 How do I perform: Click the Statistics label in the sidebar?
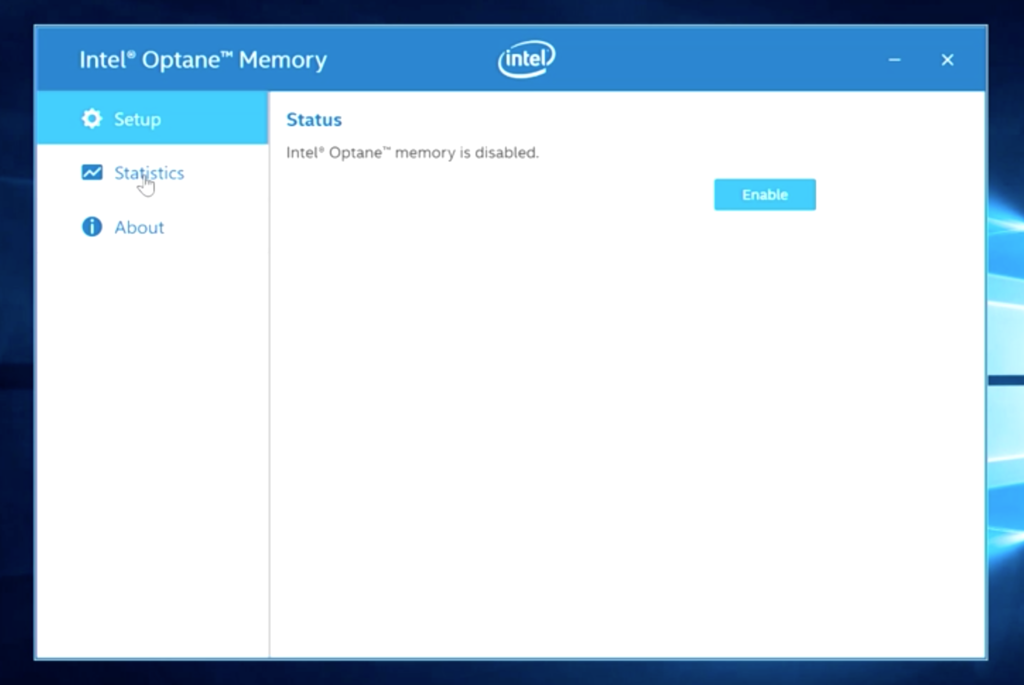tap(150, 172)
